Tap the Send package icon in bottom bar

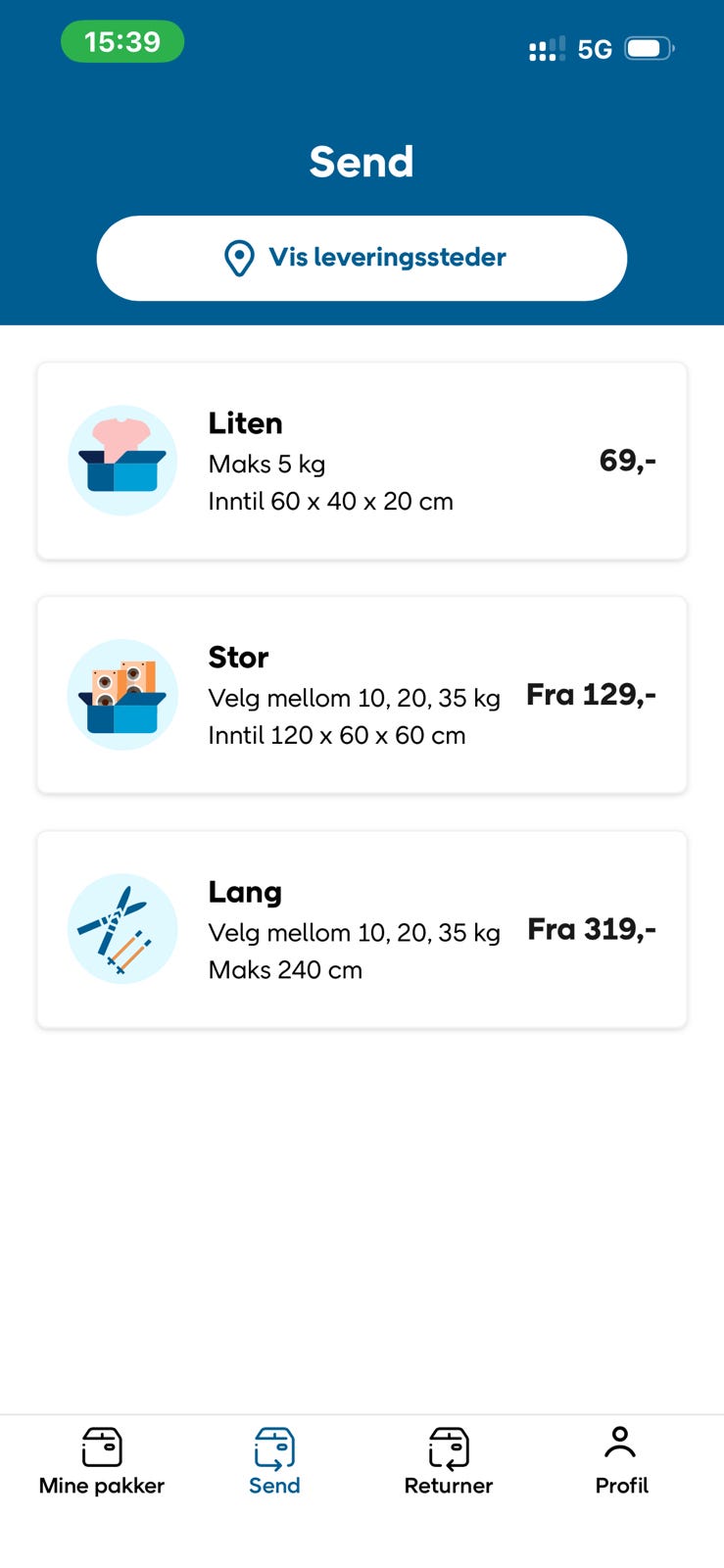(x=274, y=1448)
